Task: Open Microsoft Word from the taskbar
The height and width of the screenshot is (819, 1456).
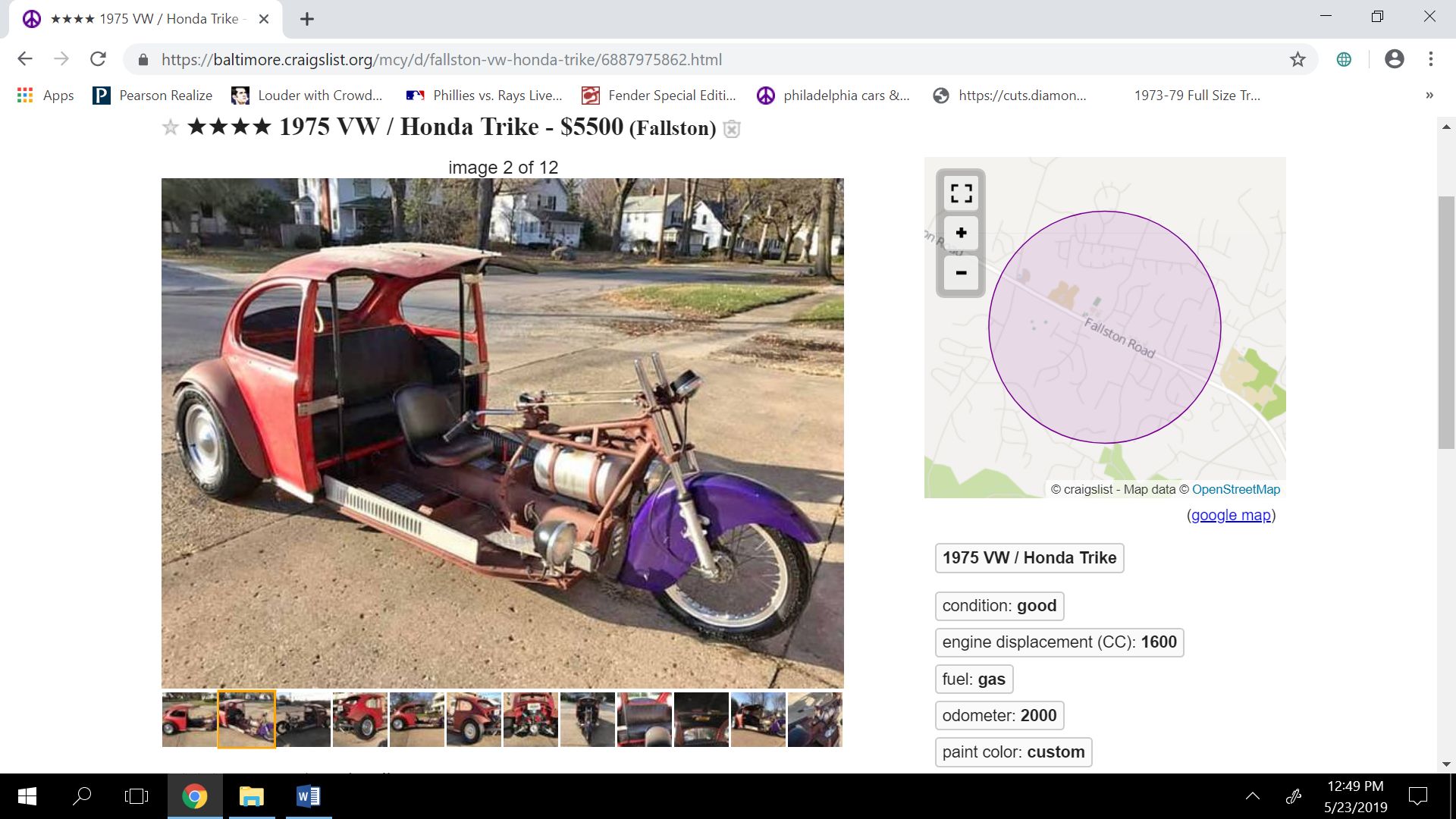Action: (308, 796)
